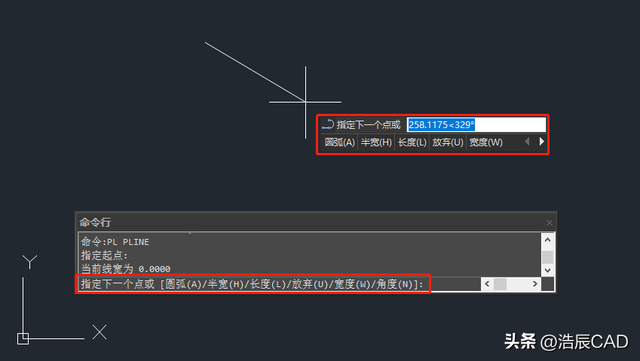The image size is (640, 361).
Task: Choose the 宽度(W) width option
Action: click(x=486, y=143)
